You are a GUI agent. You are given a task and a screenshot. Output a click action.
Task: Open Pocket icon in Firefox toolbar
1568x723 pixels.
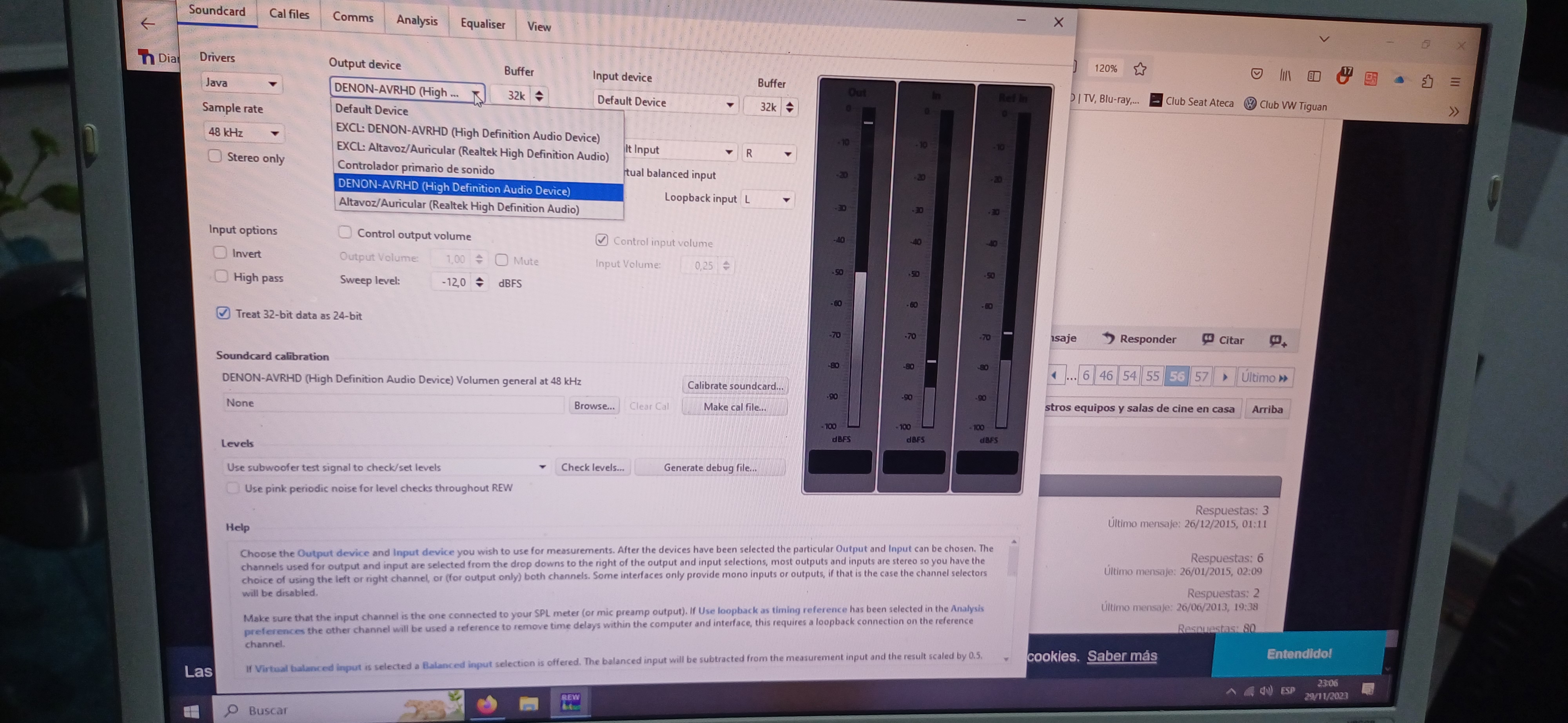pyautogui.click(x=1256, y=74)
